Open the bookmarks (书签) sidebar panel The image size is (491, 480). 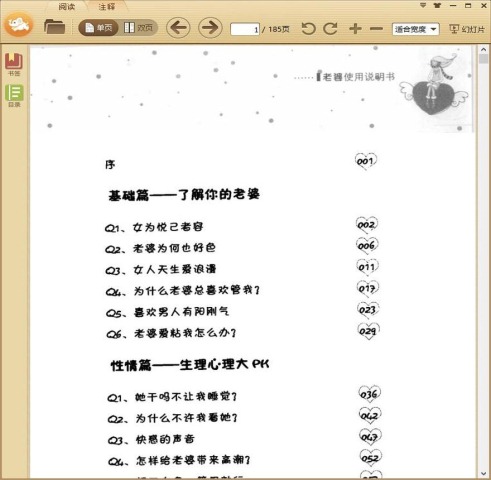point(14,65)
